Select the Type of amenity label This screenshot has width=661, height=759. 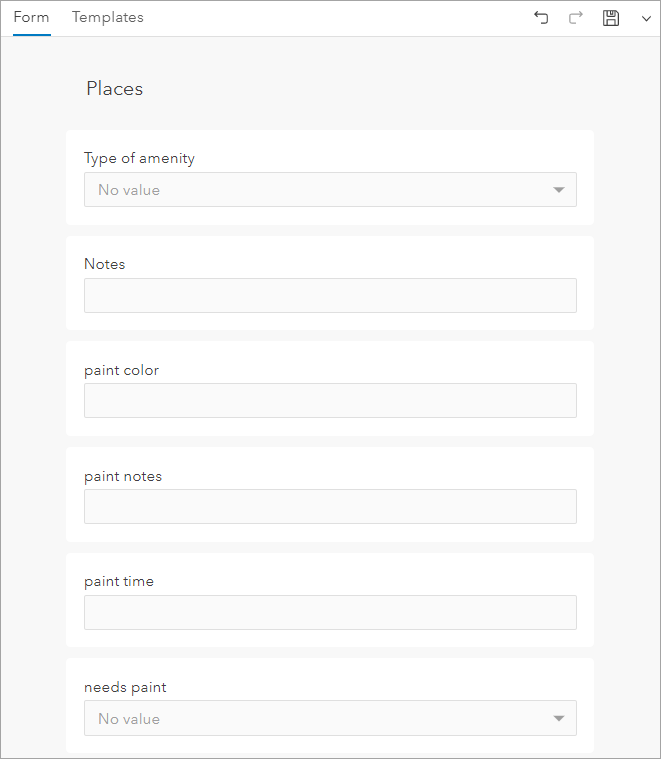coord(139,158)
